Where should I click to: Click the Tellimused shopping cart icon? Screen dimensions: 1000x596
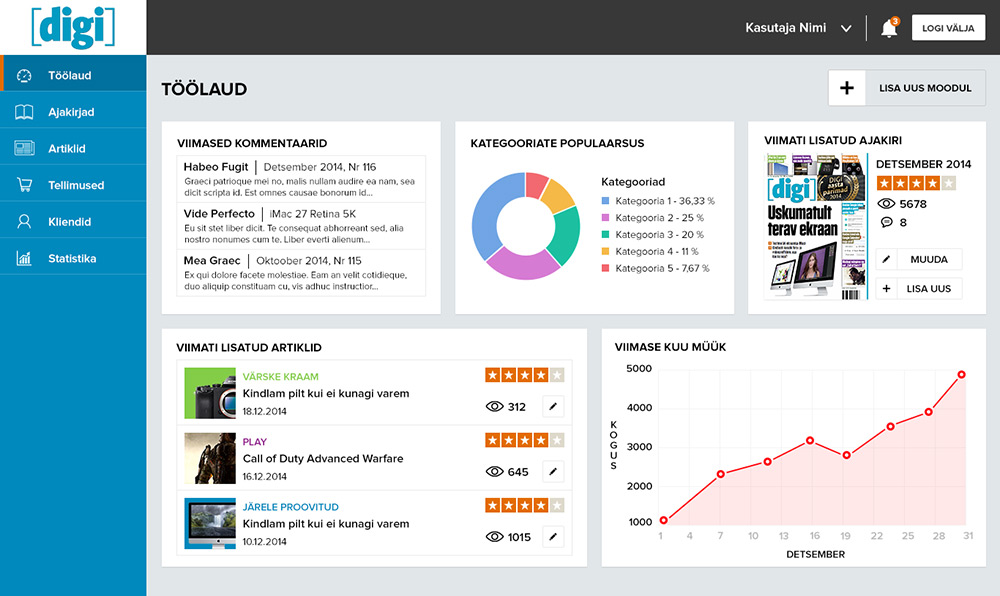(x=22, y=184)
